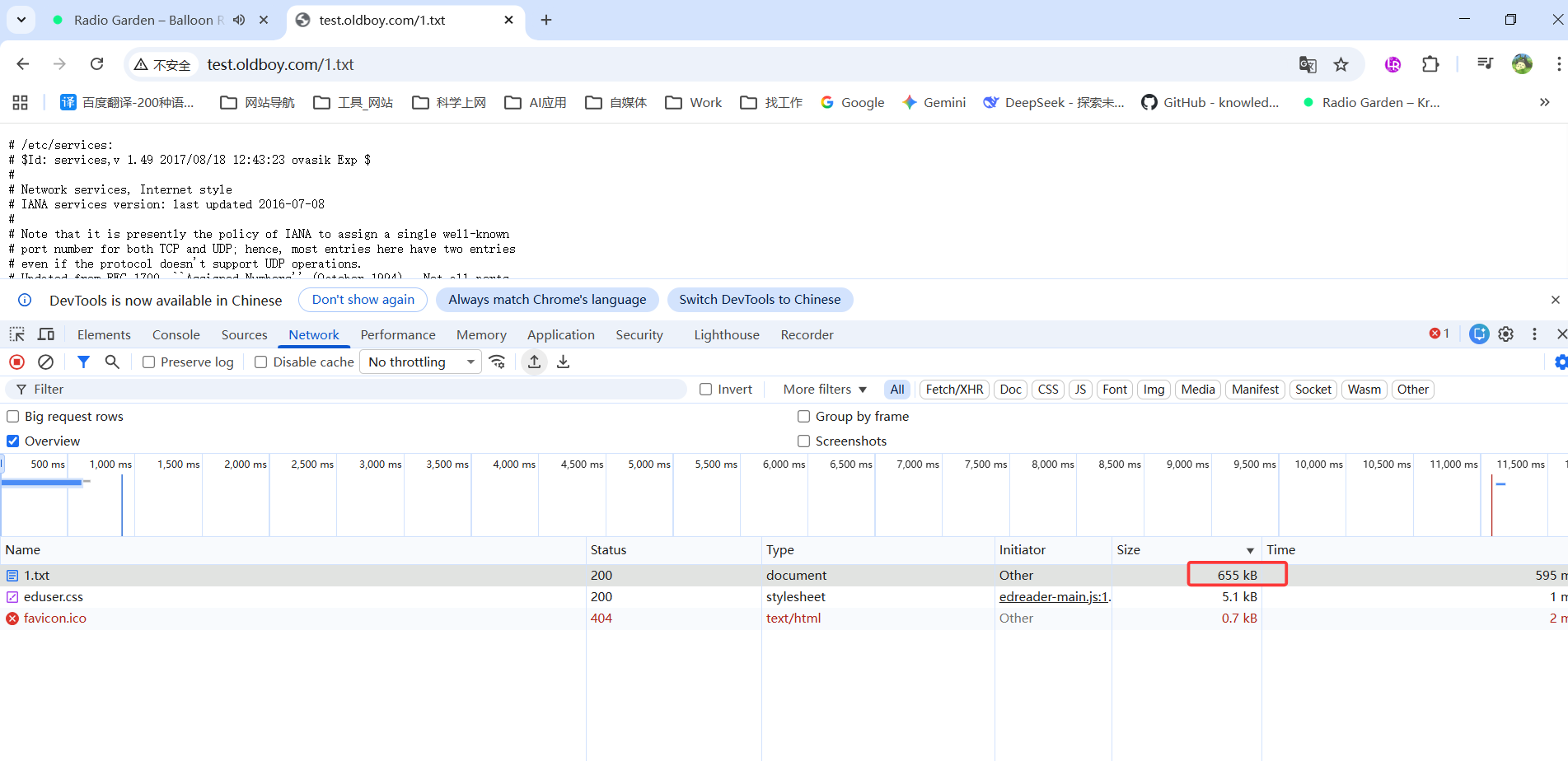
Task: Expand the More filters dropdown
Action: click(825, 390)
